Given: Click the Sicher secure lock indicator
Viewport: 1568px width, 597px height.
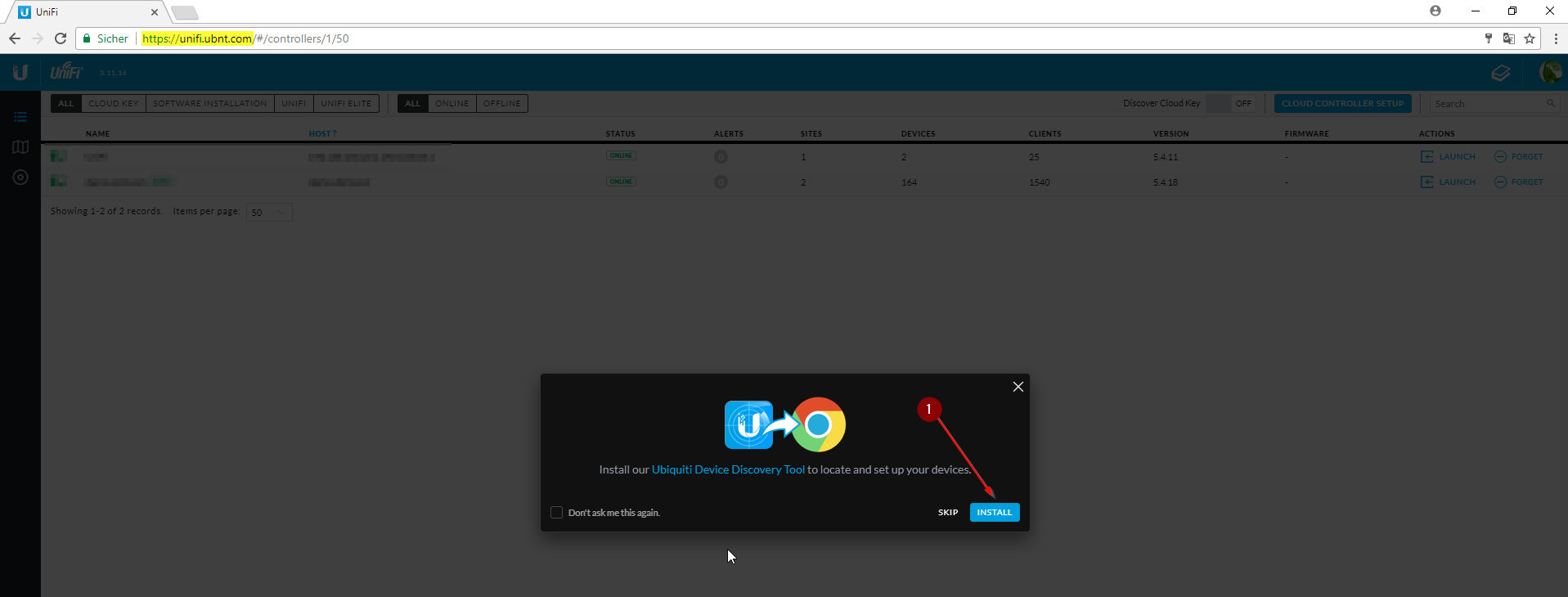Looking at the screenshot, I should [x=106, y=38].
